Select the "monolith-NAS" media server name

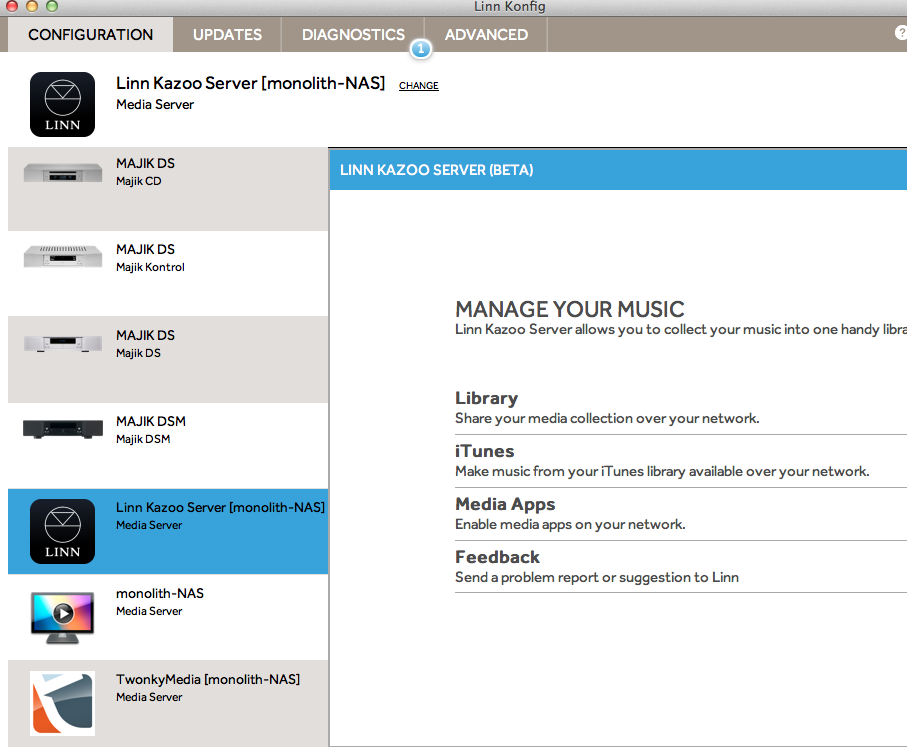point(160,593)
